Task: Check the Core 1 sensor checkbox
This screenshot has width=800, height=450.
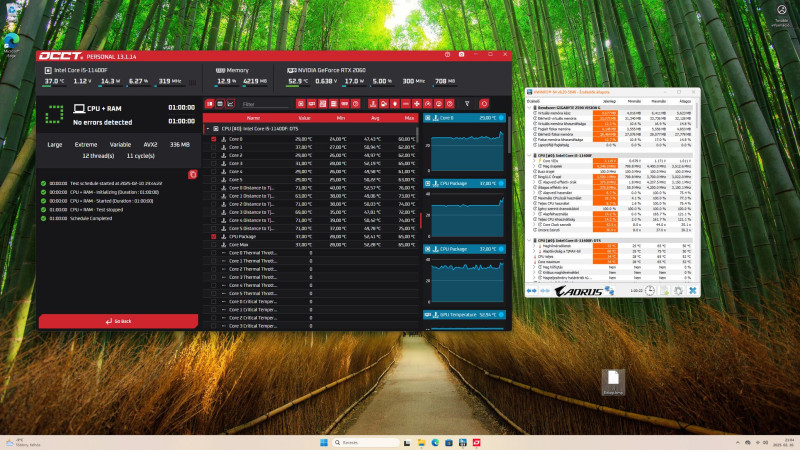Action: point(213,147)
